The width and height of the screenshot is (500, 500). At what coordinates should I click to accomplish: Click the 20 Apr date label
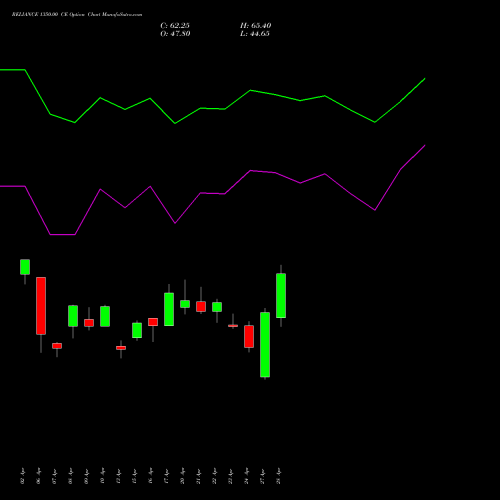(183, 476)
